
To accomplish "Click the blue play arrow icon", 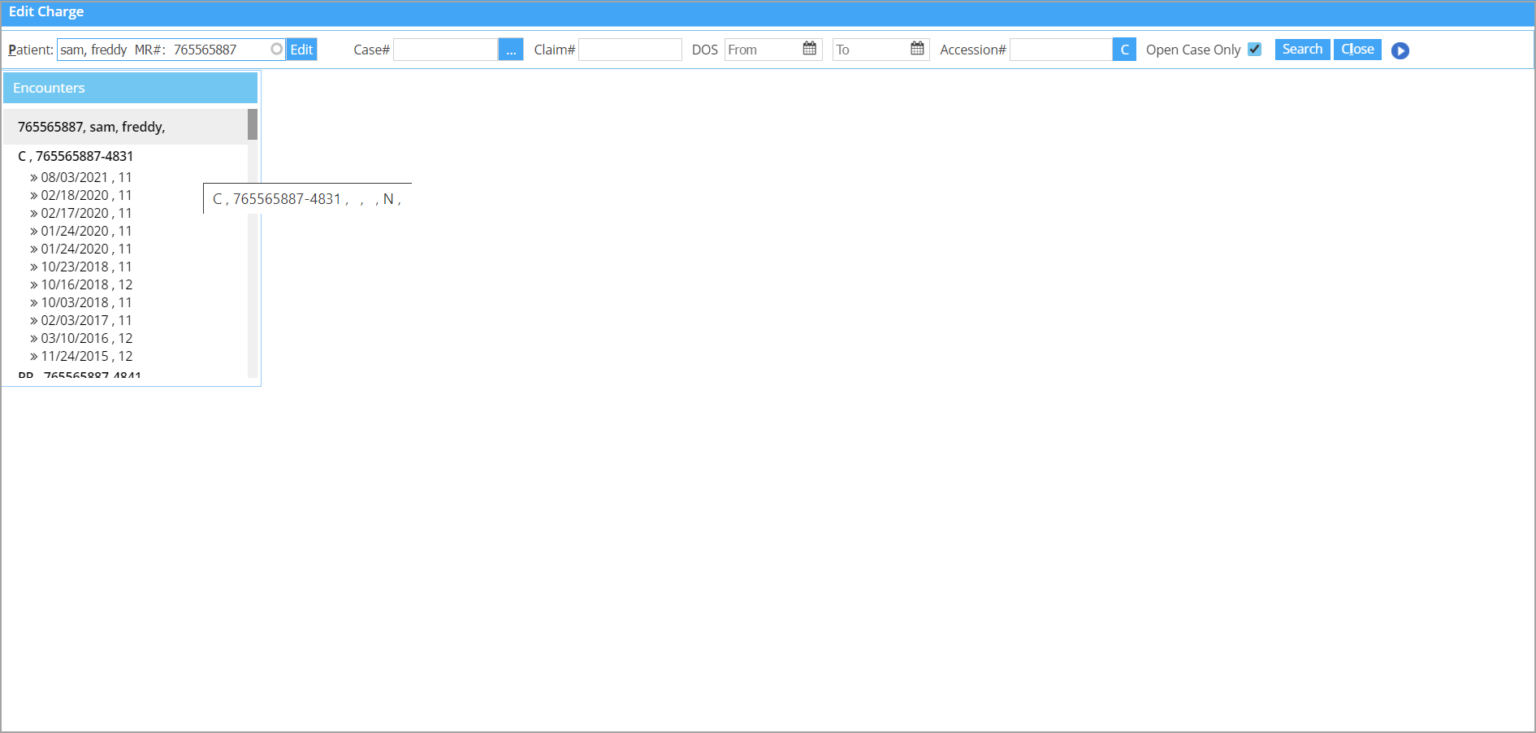I will click(1400, 50).
